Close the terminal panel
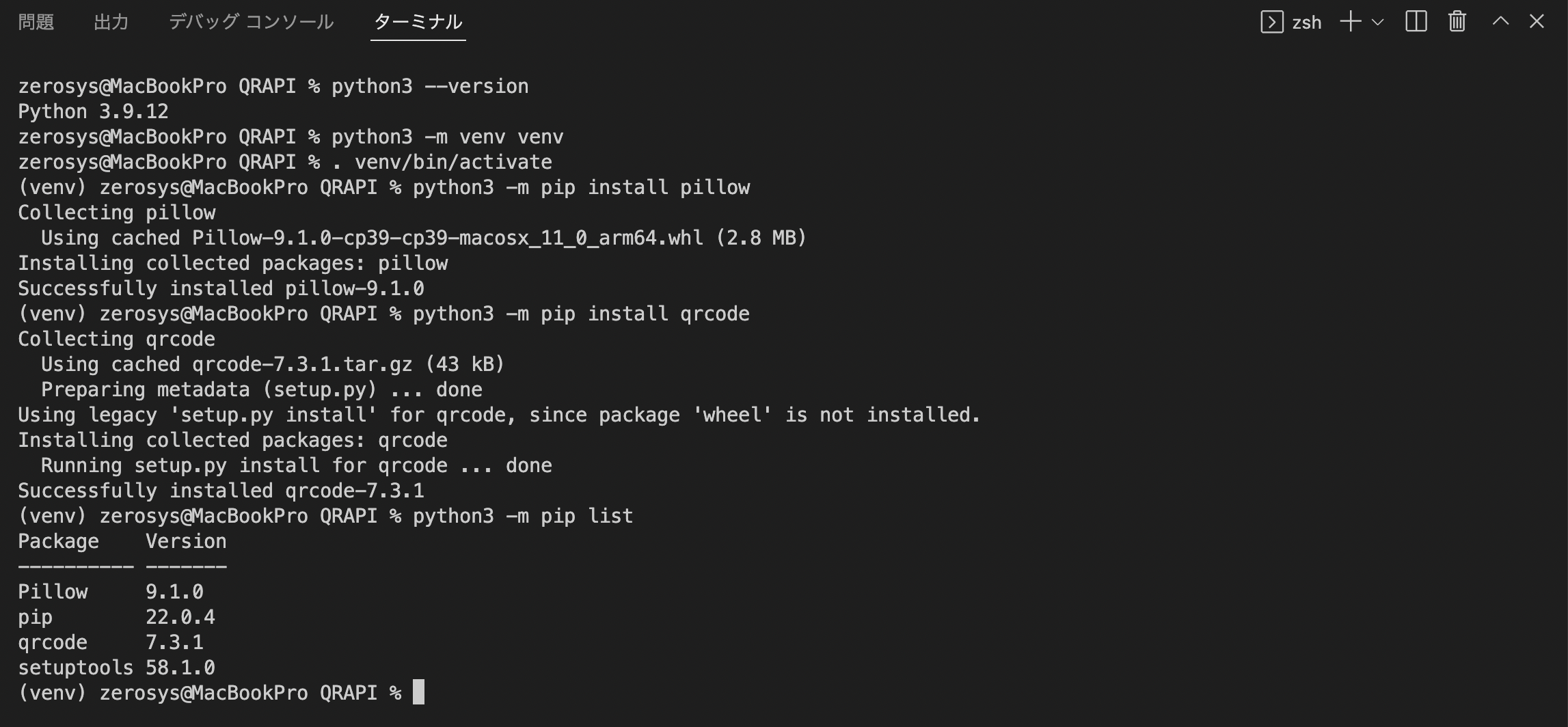1568x727 pixels. click(x=1537, y=22)
